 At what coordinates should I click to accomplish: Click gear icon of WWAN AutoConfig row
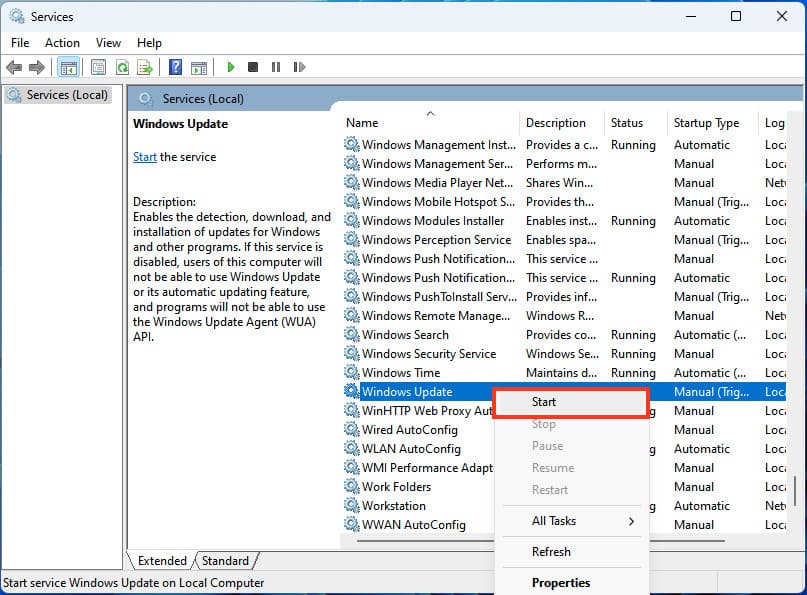[x=352, y=524]
